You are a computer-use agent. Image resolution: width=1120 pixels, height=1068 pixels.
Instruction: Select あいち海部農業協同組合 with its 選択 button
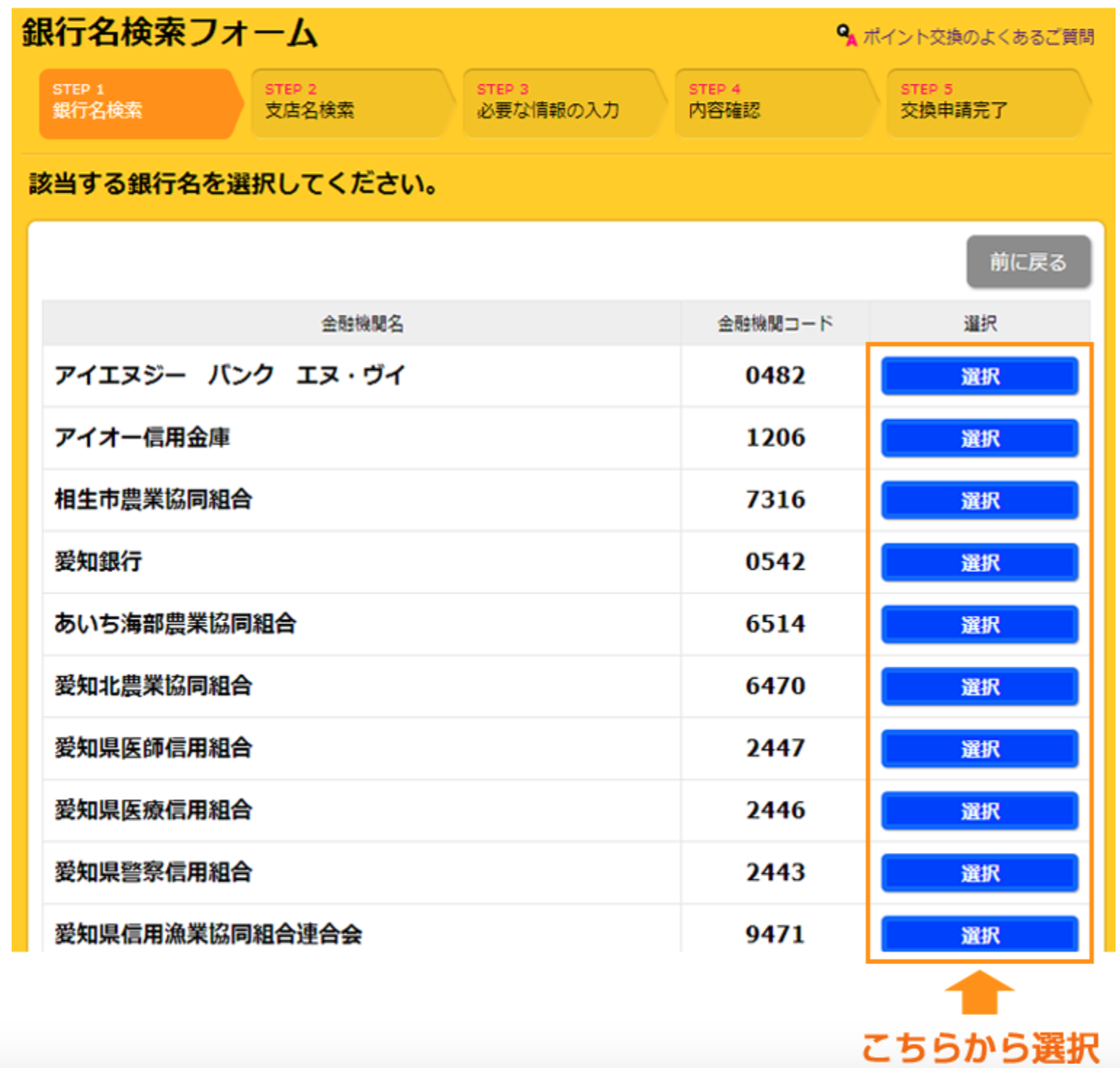click(980, 625)
